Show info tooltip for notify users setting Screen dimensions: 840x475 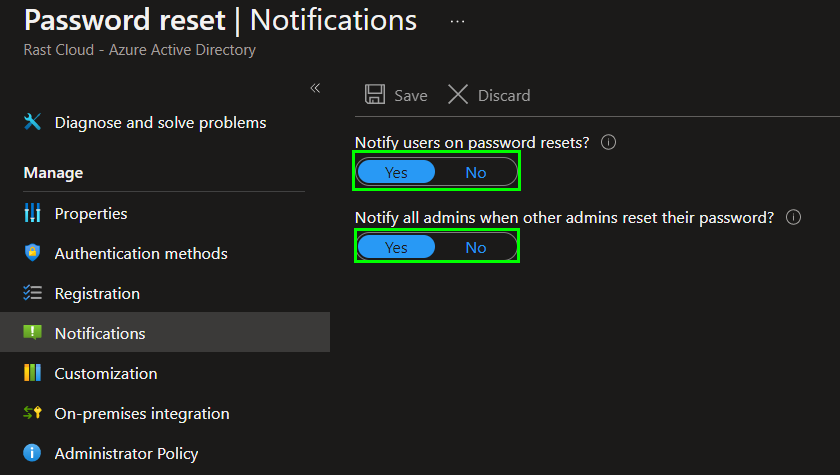[x=609, y=142]
